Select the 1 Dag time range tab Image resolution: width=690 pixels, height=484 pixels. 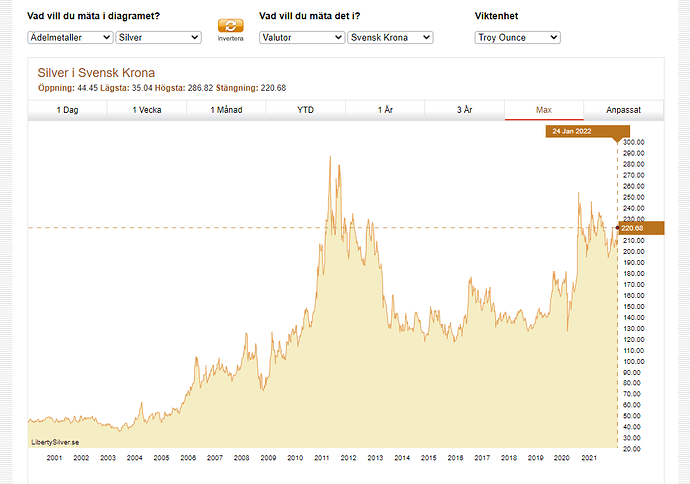tap(67, 110)
